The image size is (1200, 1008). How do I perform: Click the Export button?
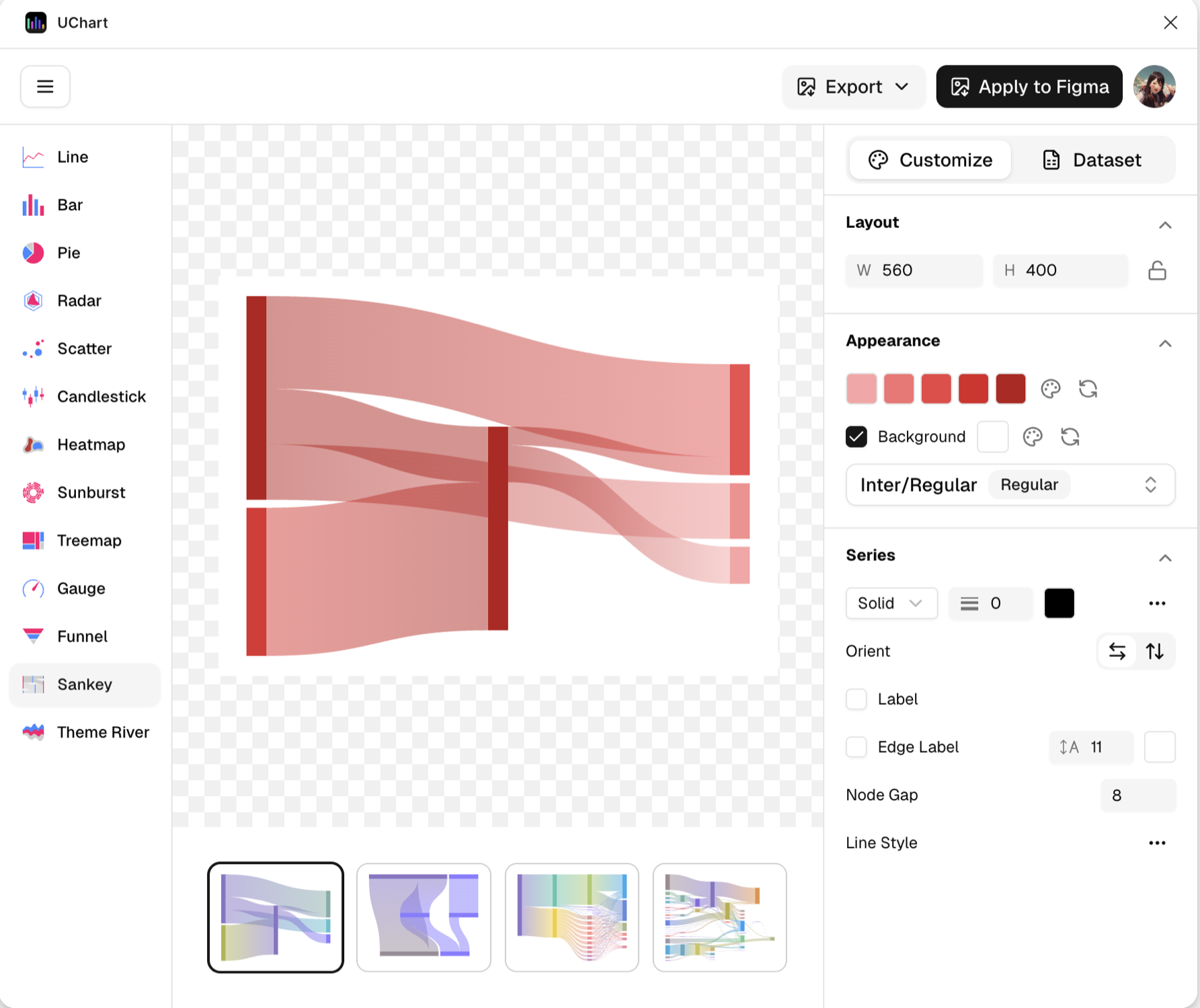853,87
